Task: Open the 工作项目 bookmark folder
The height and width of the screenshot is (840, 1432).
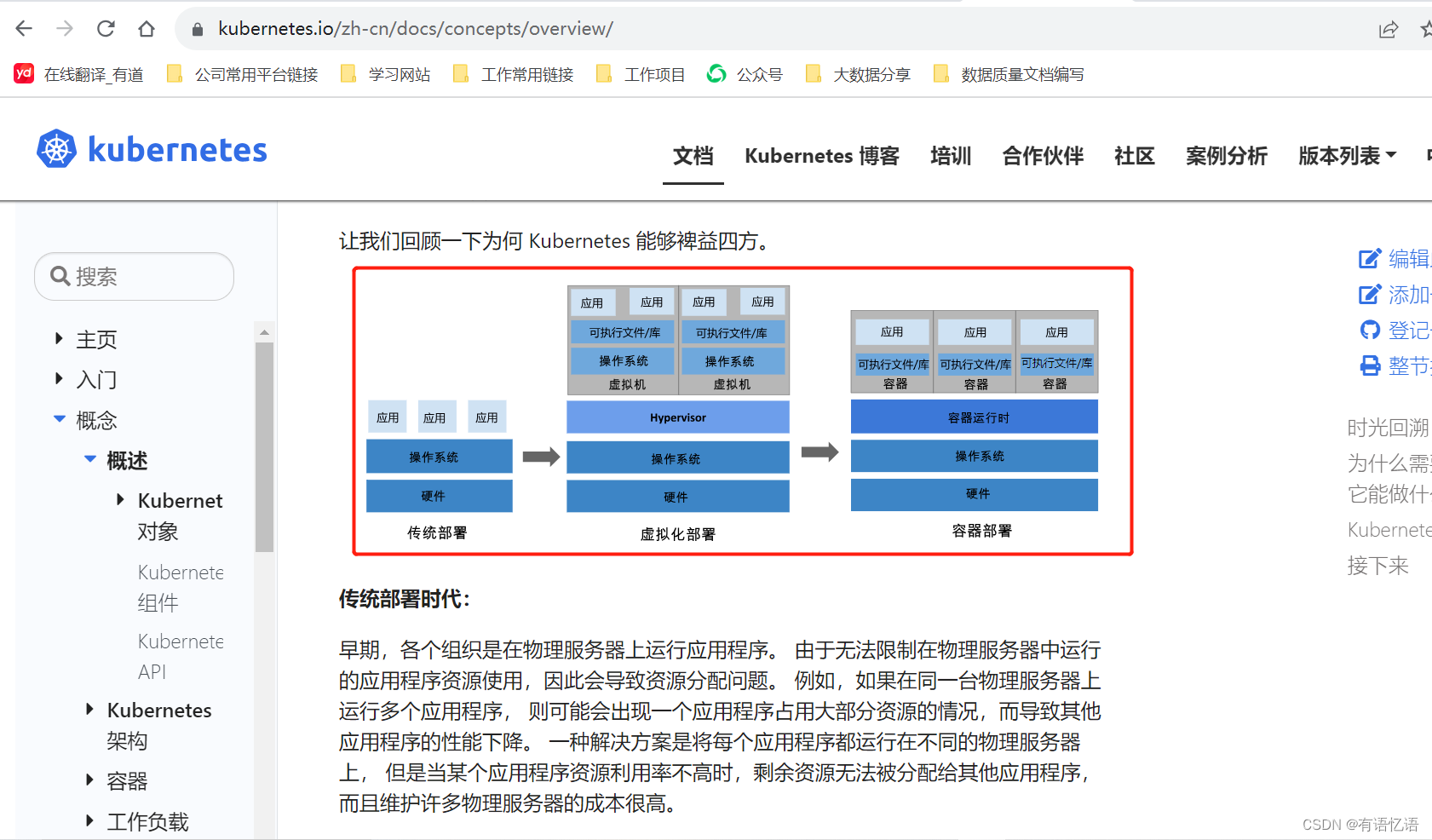Action: point(641,74)
